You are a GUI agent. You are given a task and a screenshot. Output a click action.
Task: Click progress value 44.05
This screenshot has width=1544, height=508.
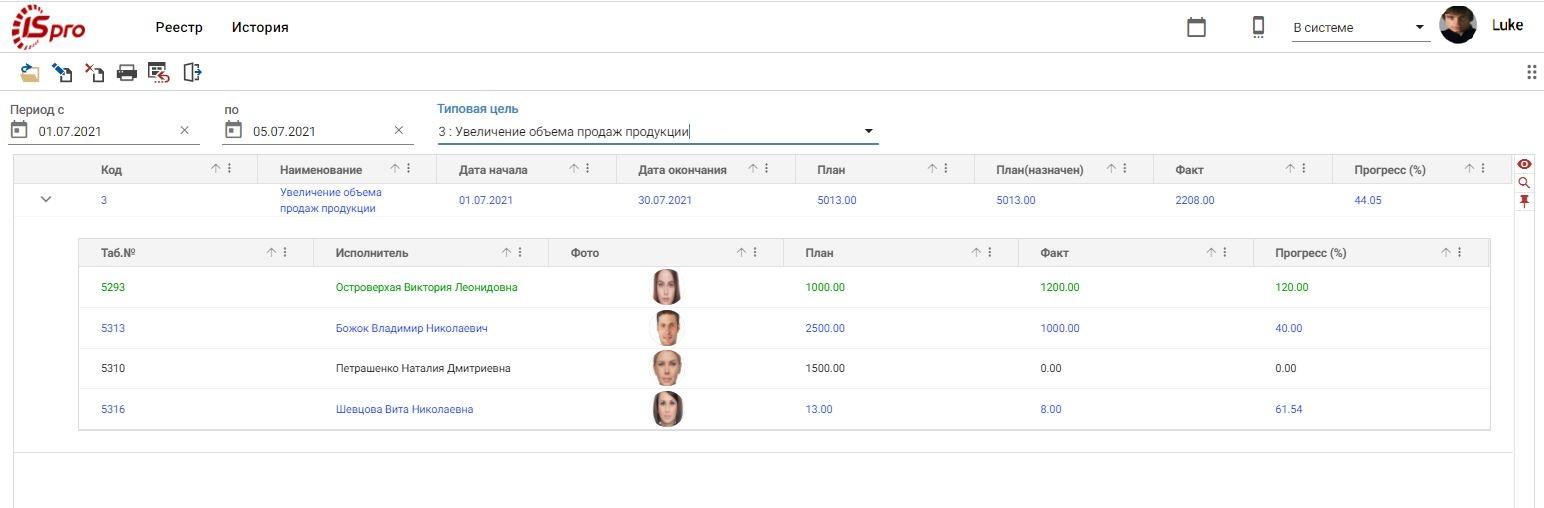click(x=1368, y=200)
